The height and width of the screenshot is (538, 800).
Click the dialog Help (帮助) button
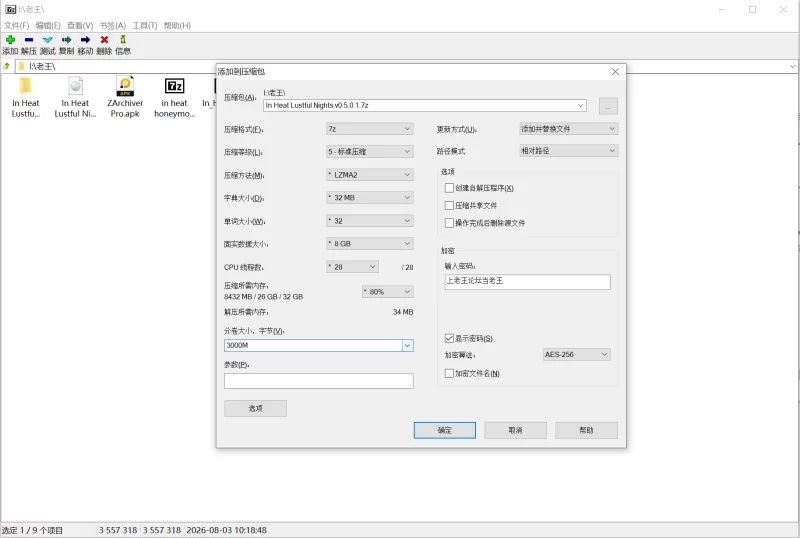[x=586, y=430]
